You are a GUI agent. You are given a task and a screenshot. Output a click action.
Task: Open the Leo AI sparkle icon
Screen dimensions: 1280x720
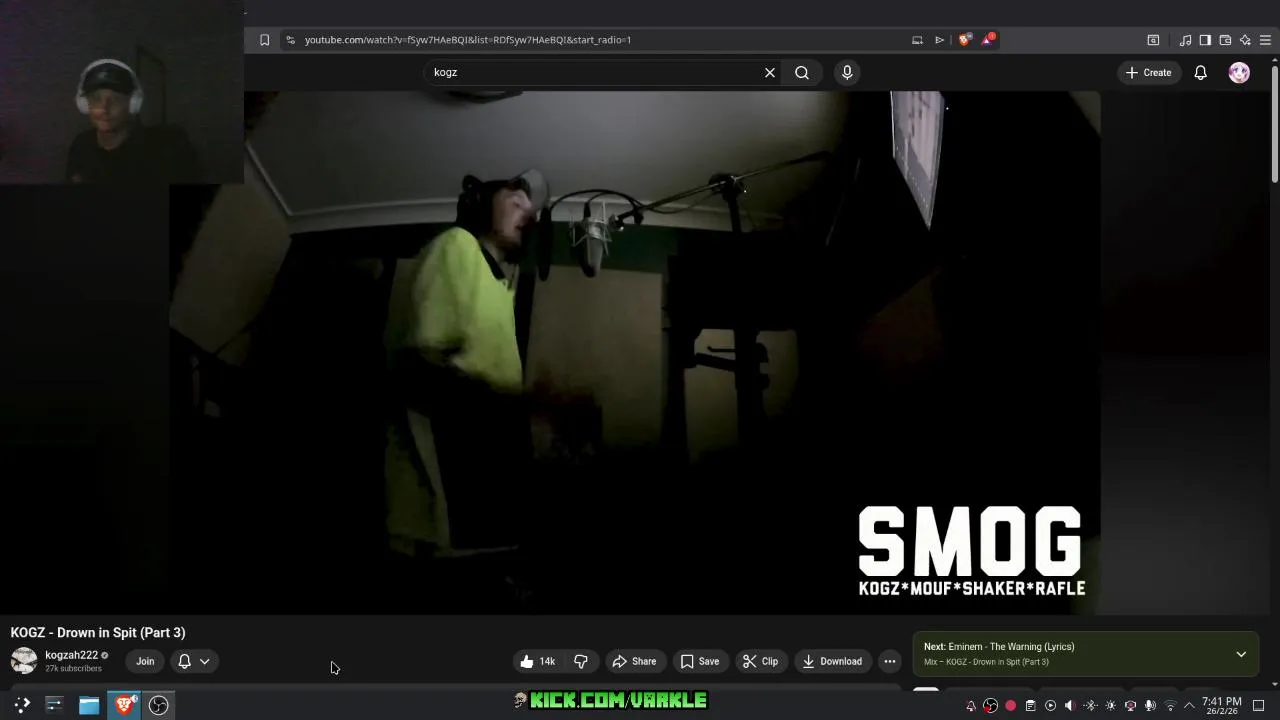coord(1245,40)
